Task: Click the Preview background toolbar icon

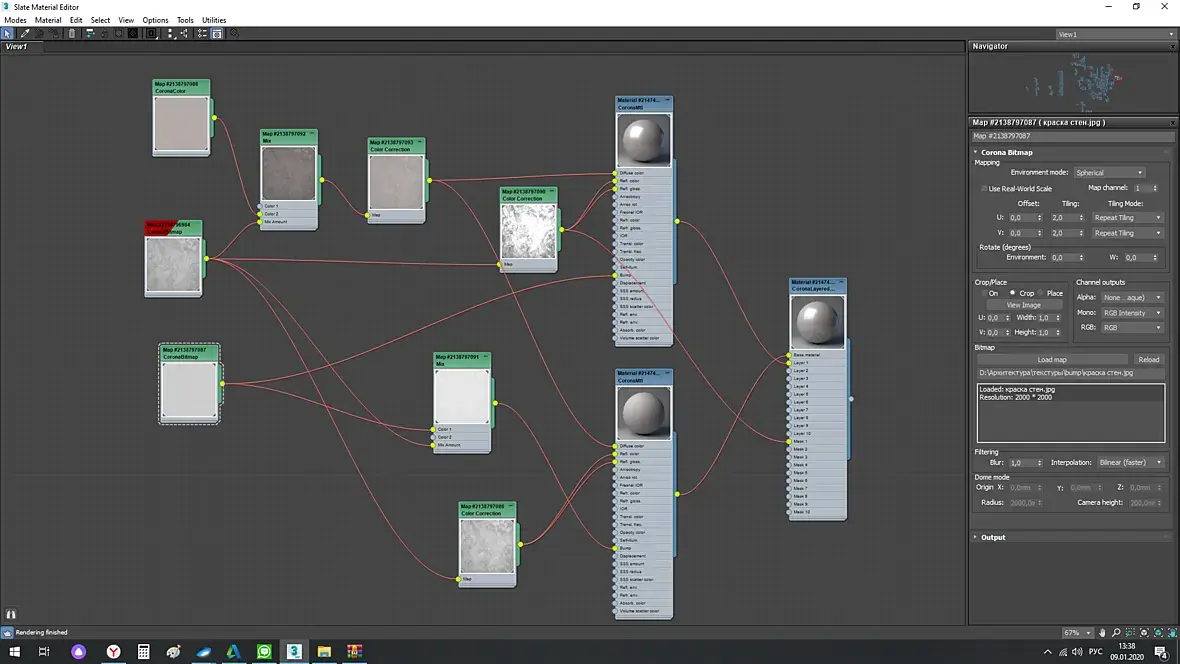Action: (132, 33)
